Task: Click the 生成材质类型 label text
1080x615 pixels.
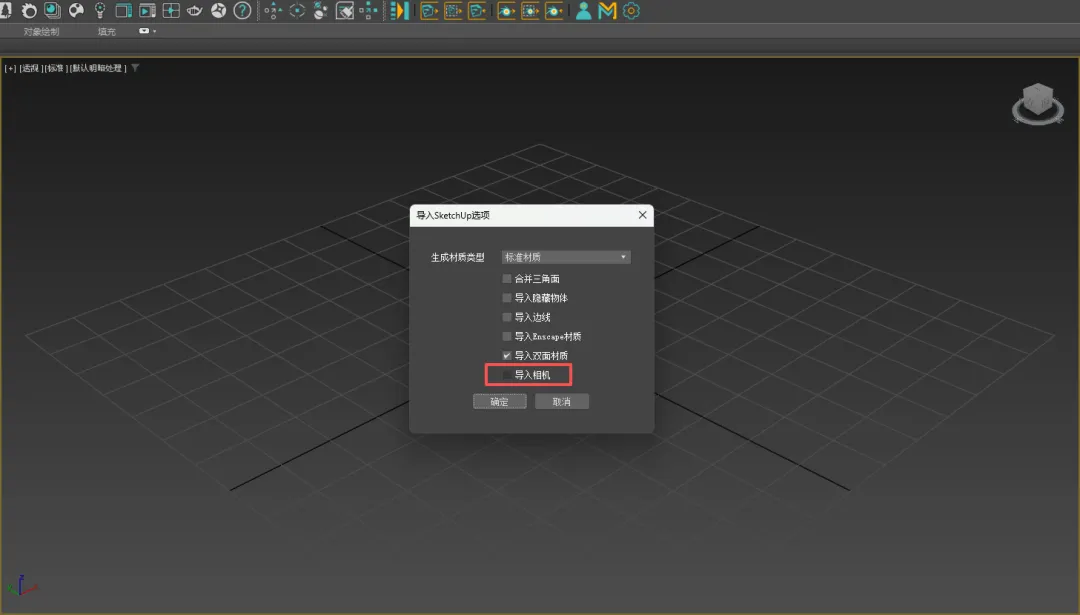Action: [x=457, y=258]
